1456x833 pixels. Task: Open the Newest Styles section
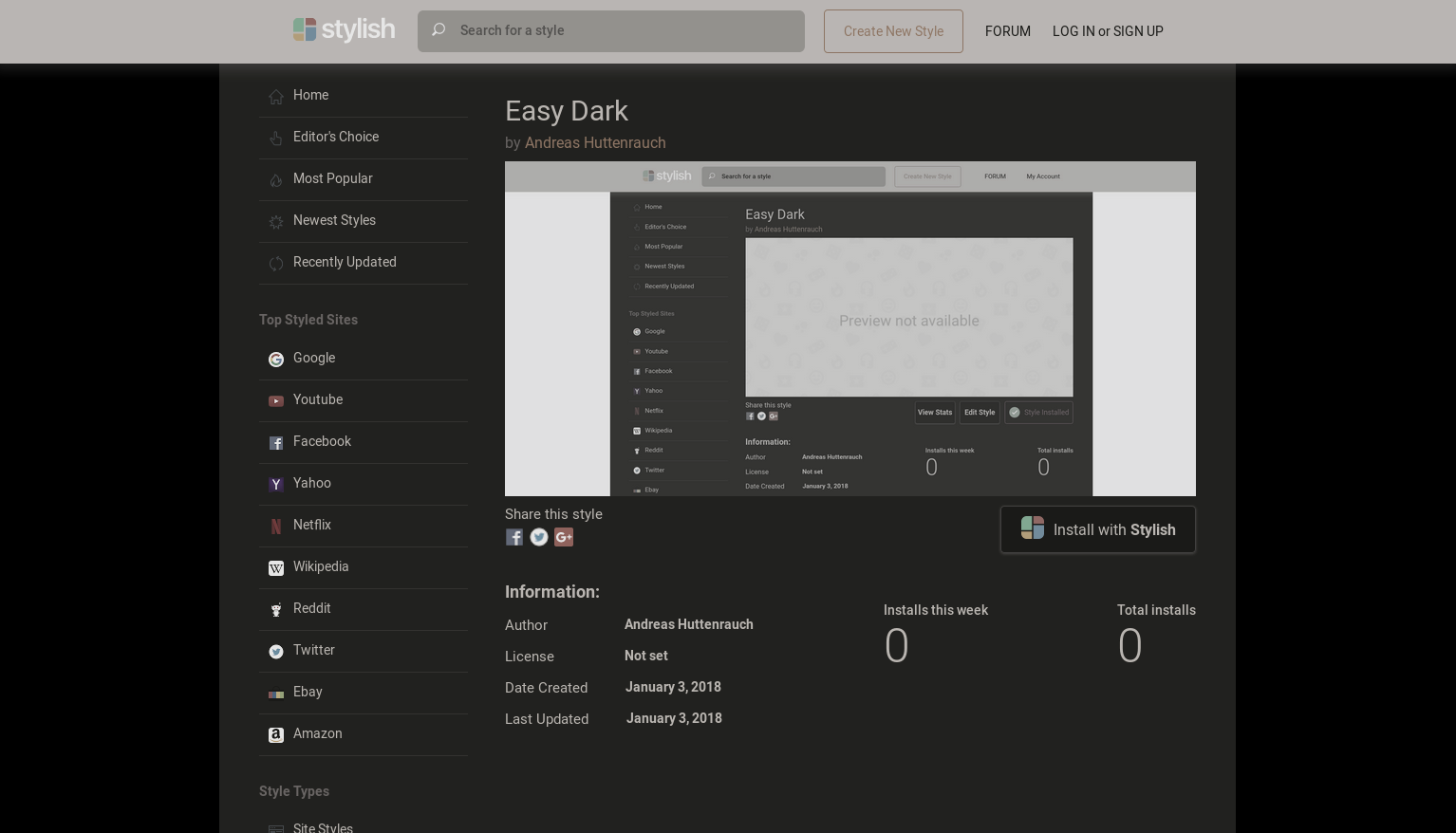(334, 220)
